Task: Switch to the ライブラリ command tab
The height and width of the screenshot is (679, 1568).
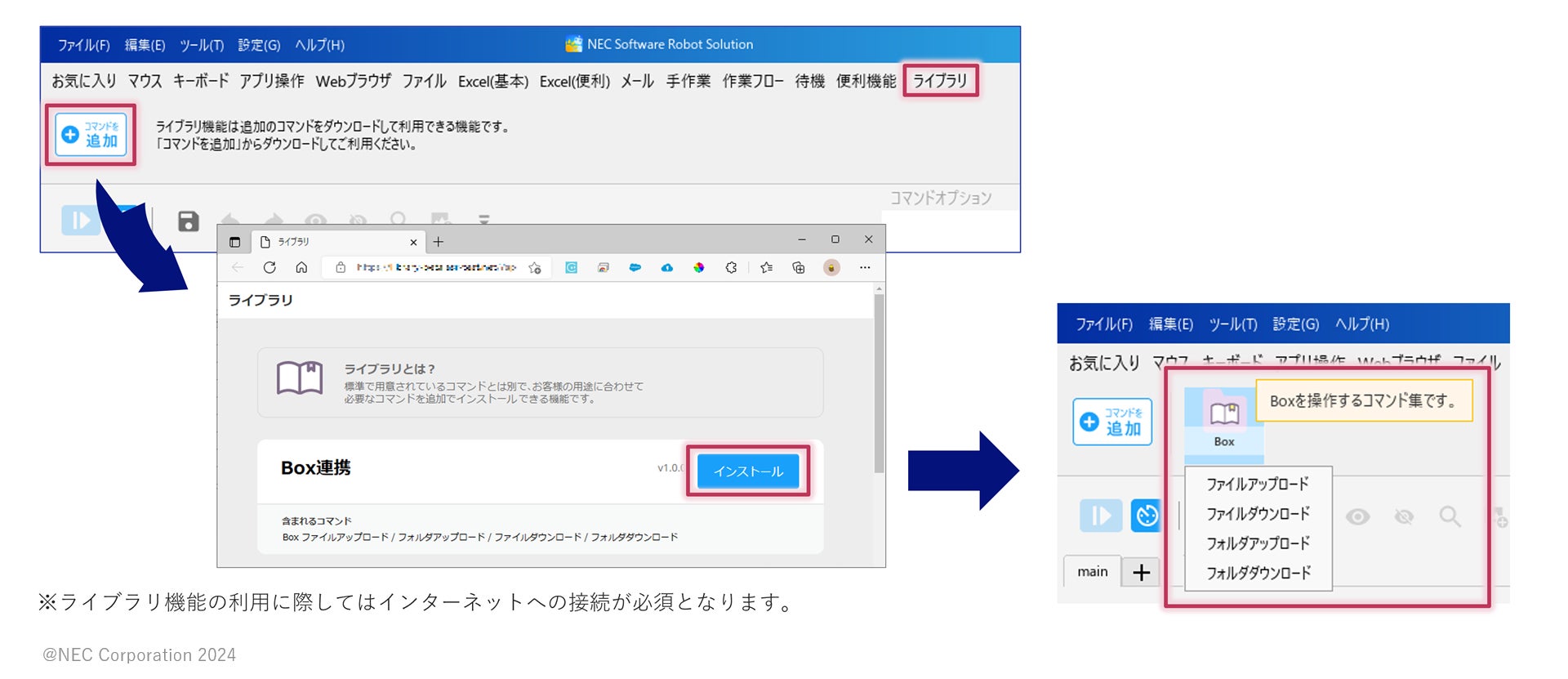Action: pyautogui.click(x=940, y=81)
